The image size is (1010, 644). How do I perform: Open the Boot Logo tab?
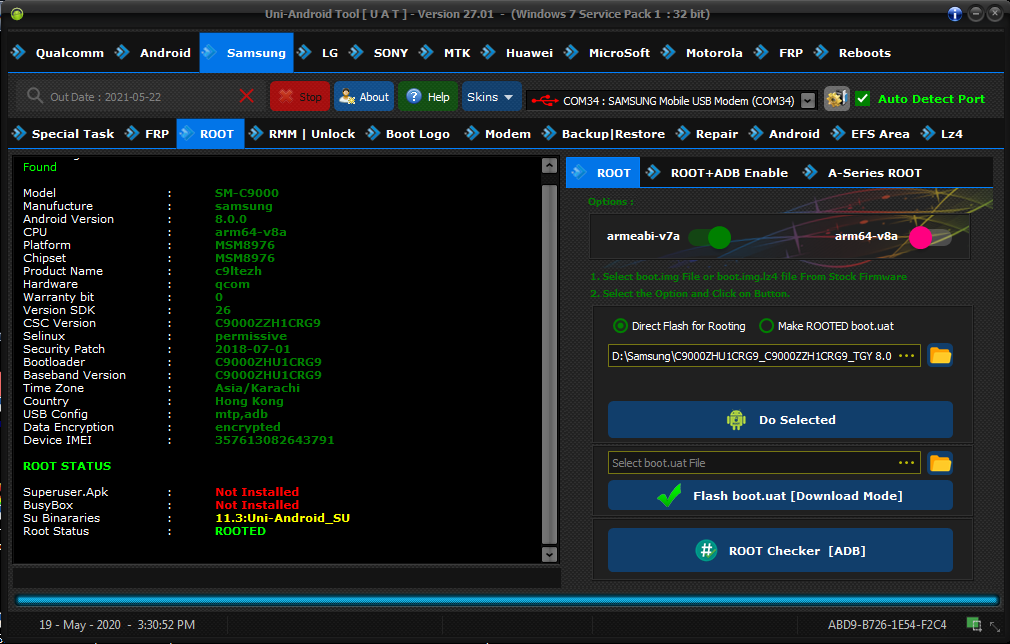tap(408, 134)
